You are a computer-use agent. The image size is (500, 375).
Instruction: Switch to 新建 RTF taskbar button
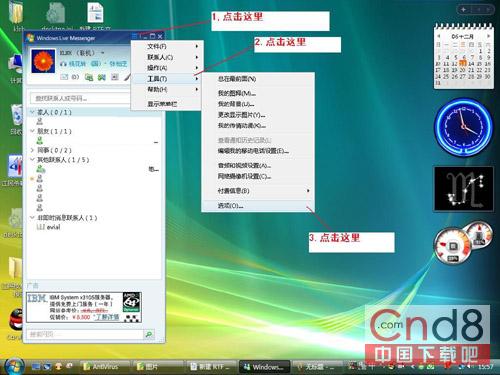210,367
